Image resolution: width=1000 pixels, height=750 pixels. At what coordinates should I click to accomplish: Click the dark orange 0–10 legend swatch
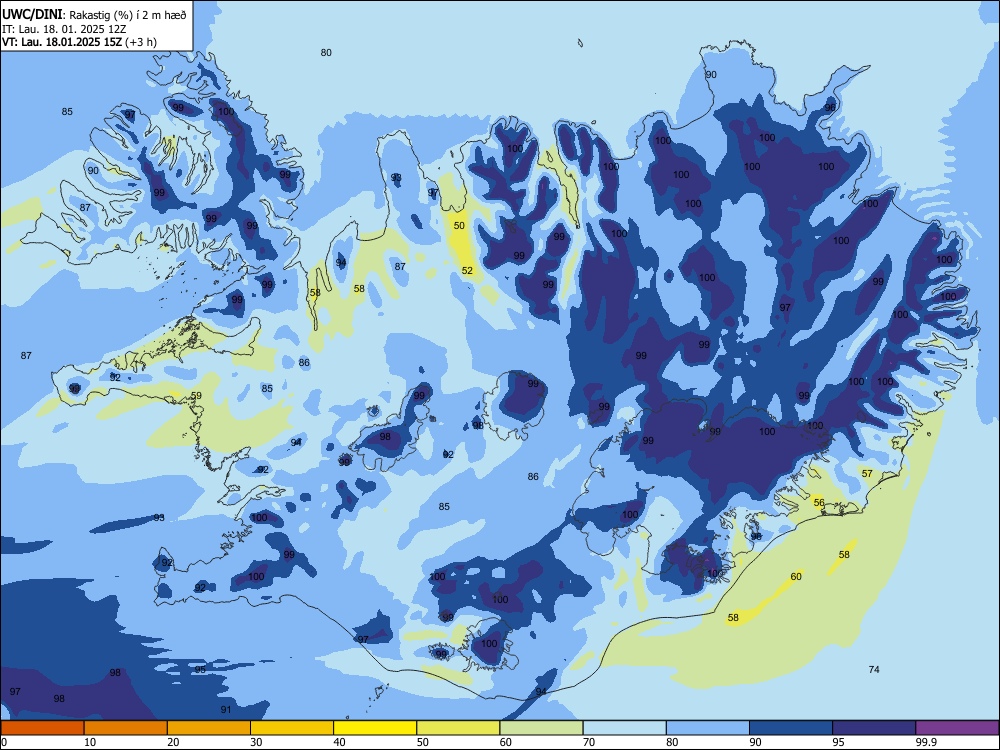(x=42, y=728)
